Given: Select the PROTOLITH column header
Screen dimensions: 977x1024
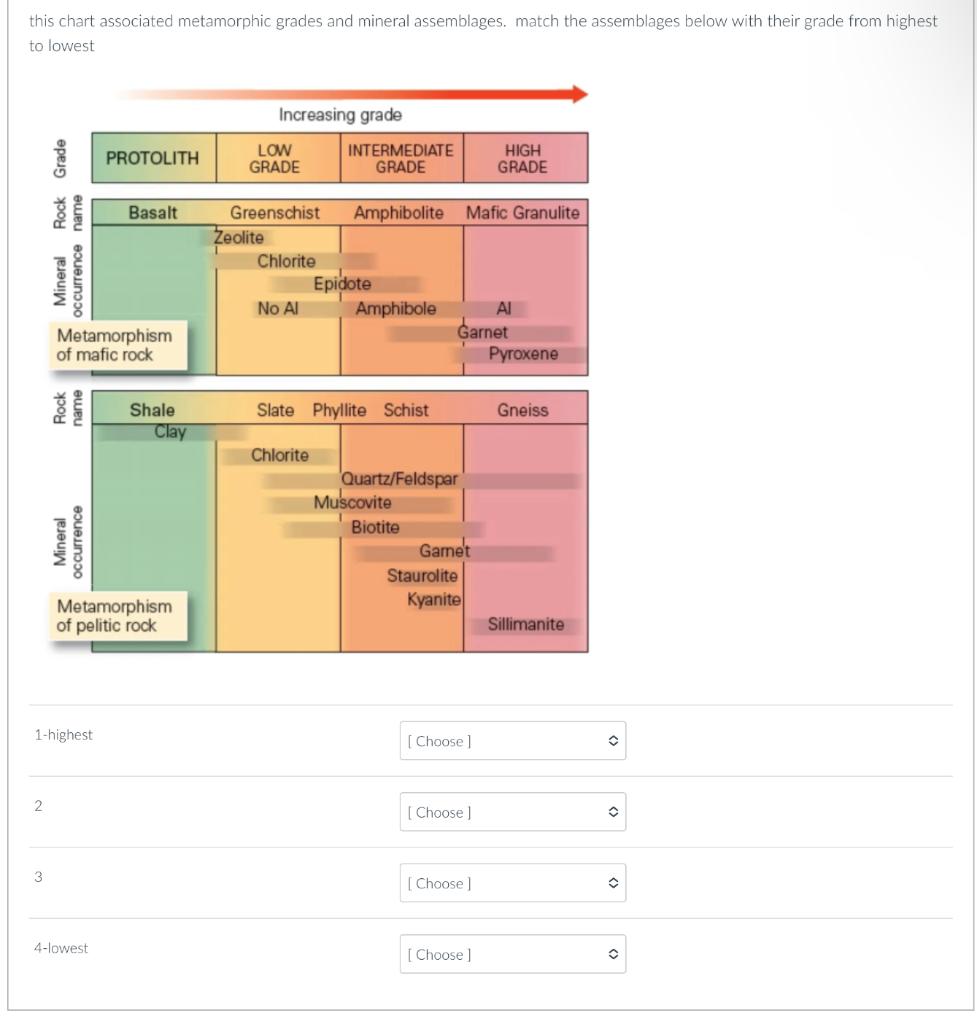Looking at the screenshot, I should click(x=150, y=157).
